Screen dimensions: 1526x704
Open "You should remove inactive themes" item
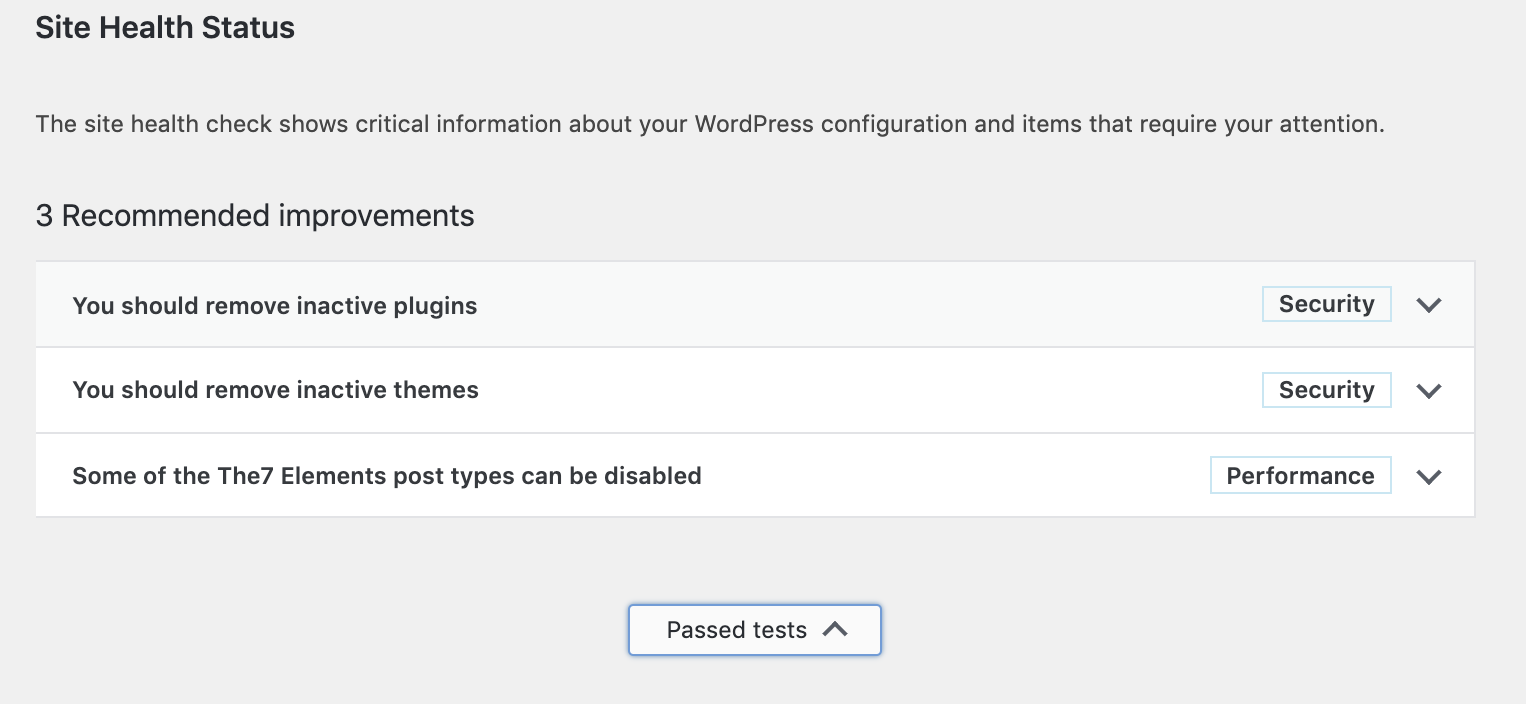click(x=276, y=390)
